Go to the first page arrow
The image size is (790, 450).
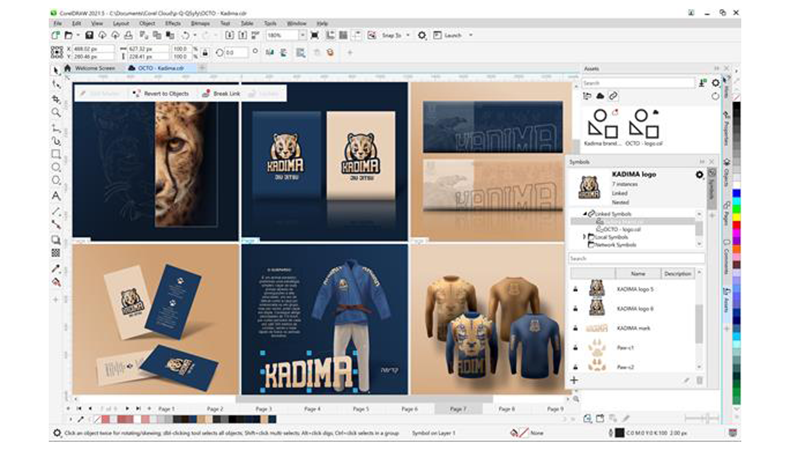(79, 409)
